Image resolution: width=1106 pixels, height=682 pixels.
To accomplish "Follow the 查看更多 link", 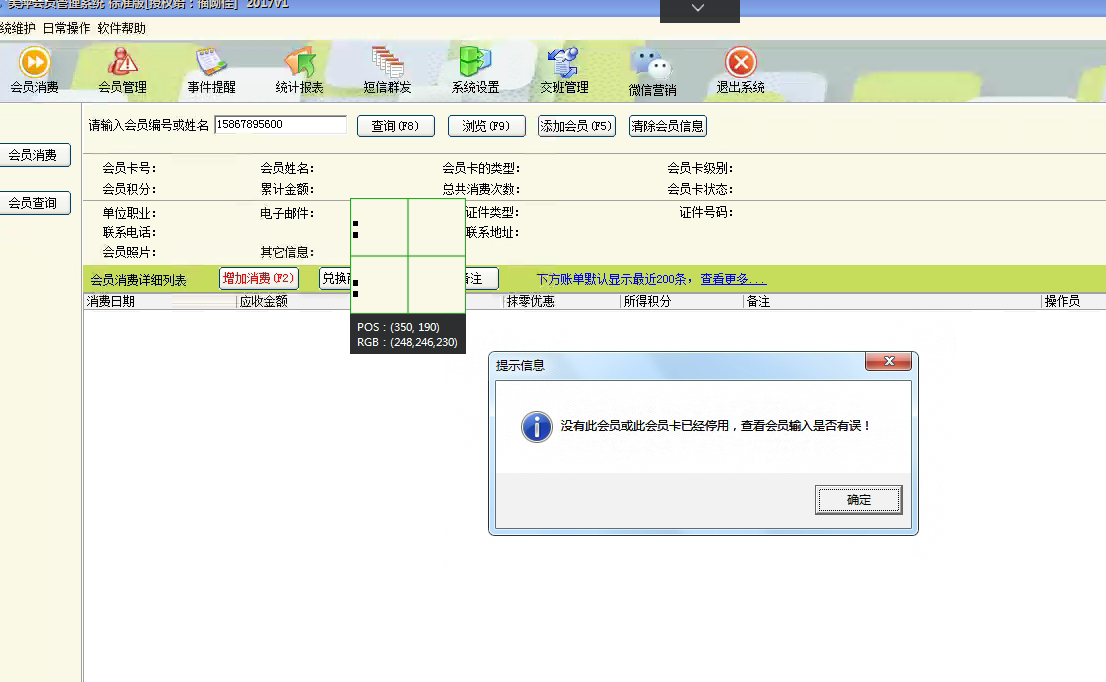I will tap(733, 280).
